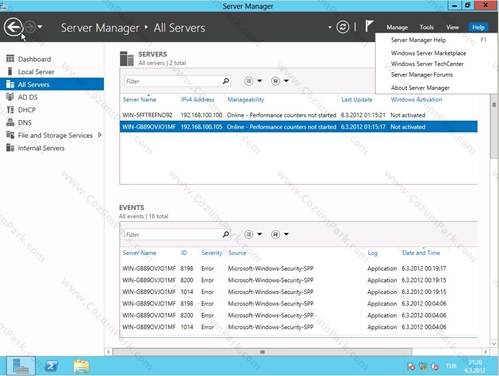Open Dashboard in the sidebar
The height and width of the screenshot is (376, 499).
[x=34, y=59]
